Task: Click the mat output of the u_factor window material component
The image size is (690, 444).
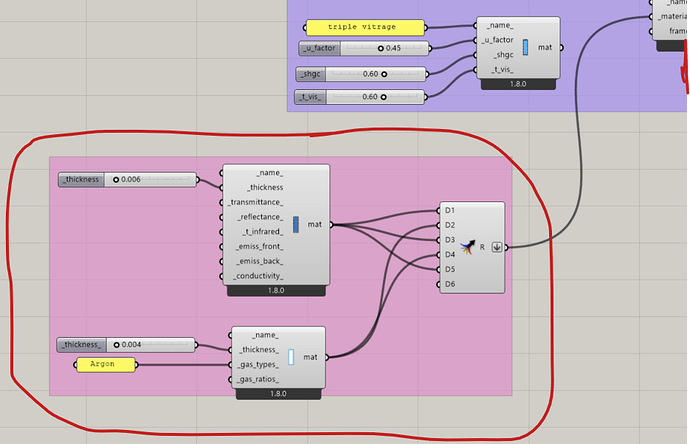Action: click(545, 48)
